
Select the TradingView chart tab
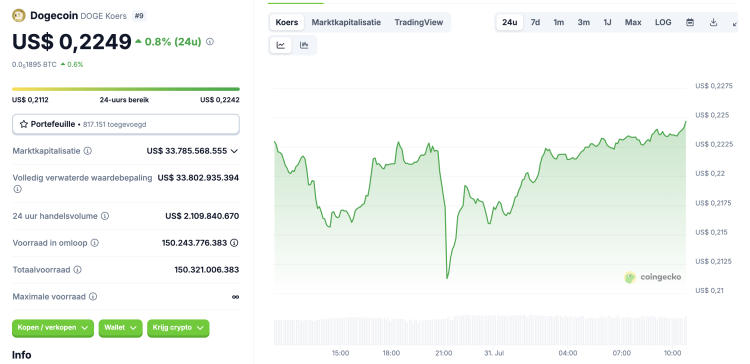click(x=419, y=22)
